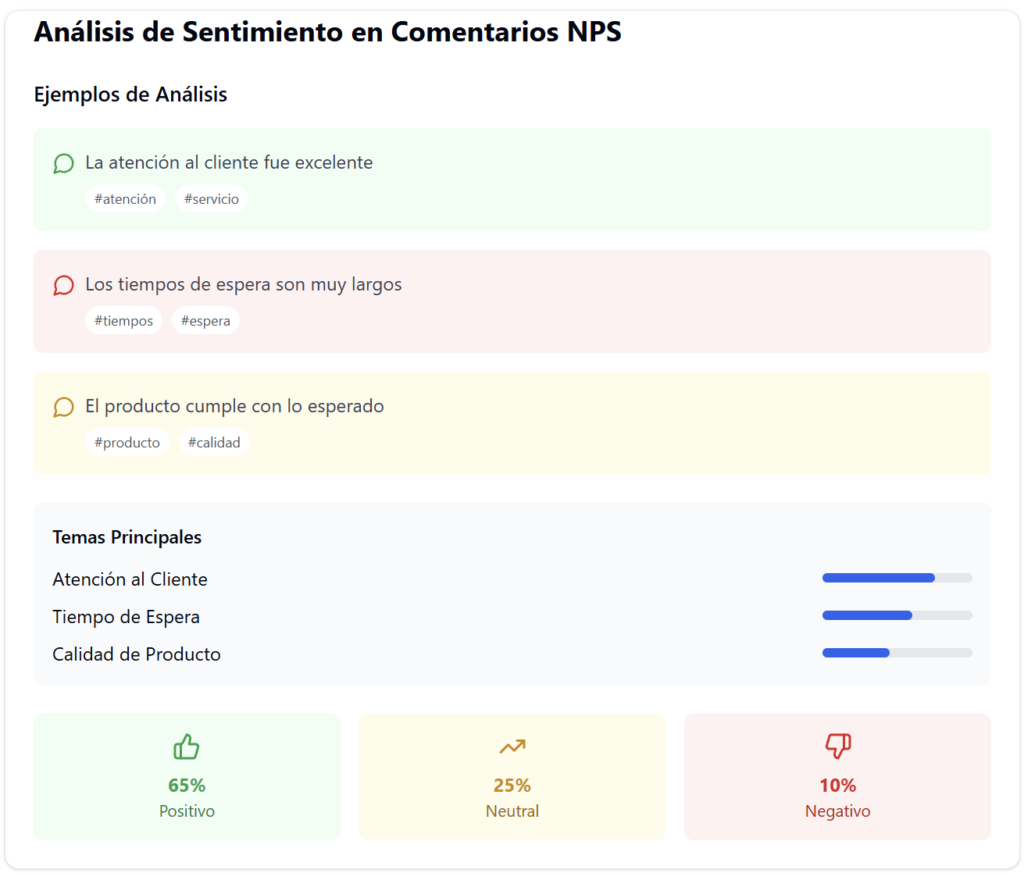1024x873 pixels.
Task: Click the red comment bubble icon
Action: tap(63, 285)
